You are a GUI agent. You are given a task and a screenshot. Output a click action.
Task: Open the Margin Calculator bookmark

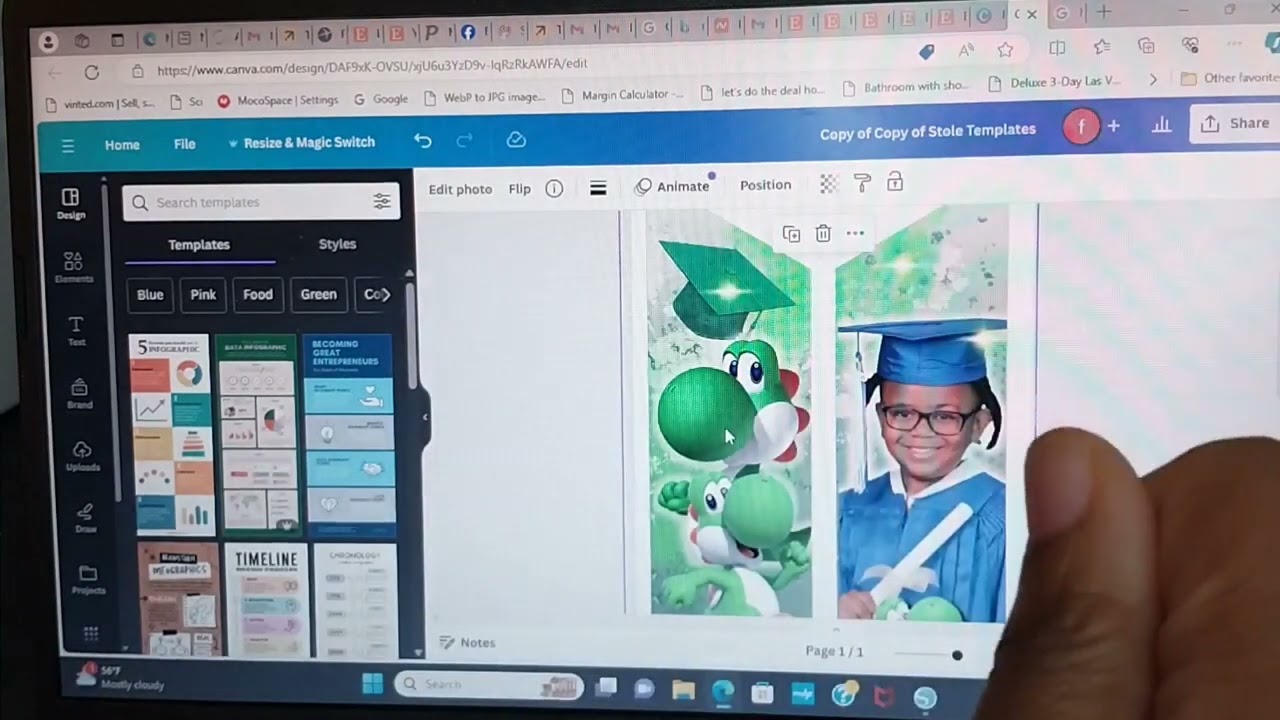click(x=622, y=95)
